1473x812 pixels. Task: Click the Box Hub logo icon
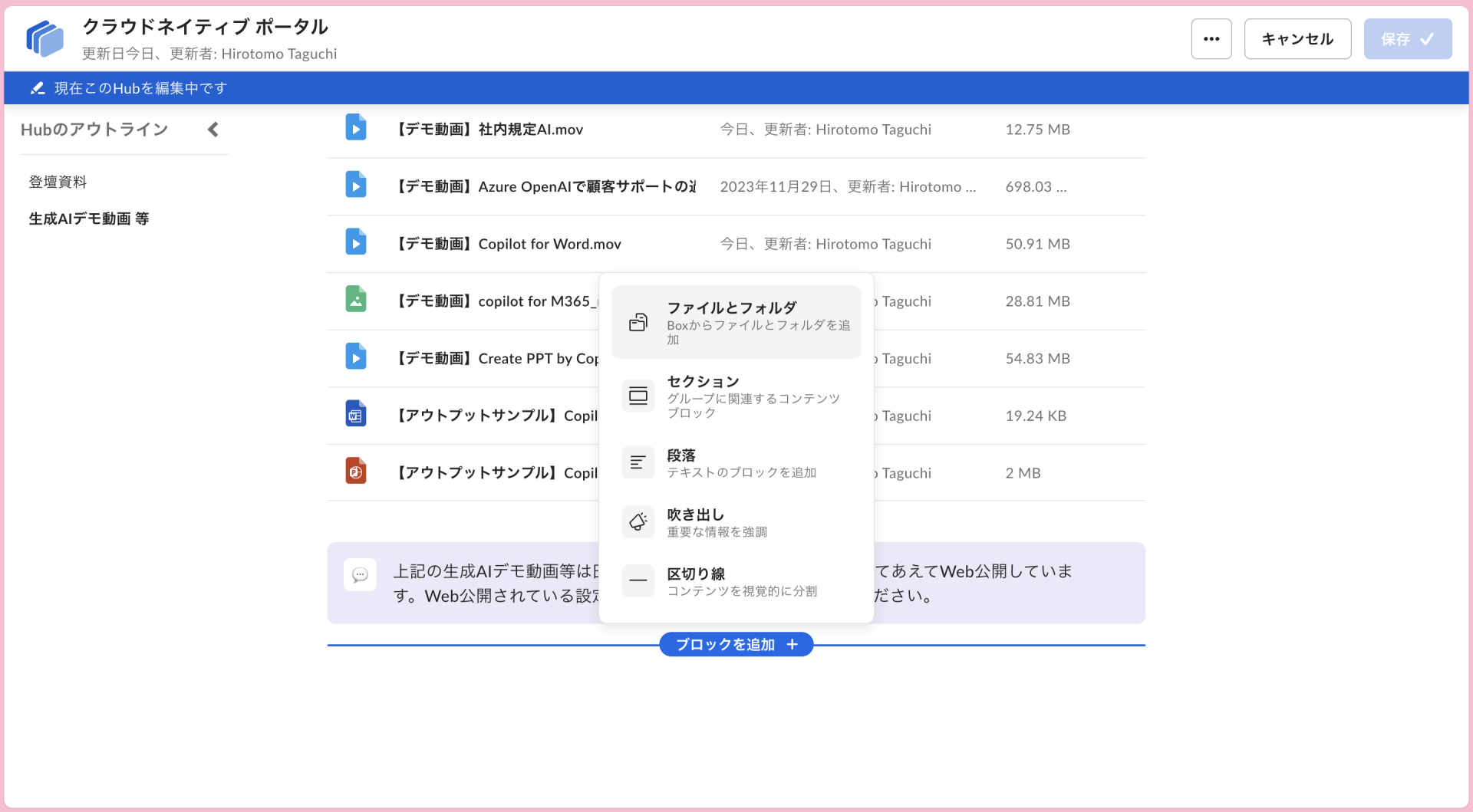44,38
